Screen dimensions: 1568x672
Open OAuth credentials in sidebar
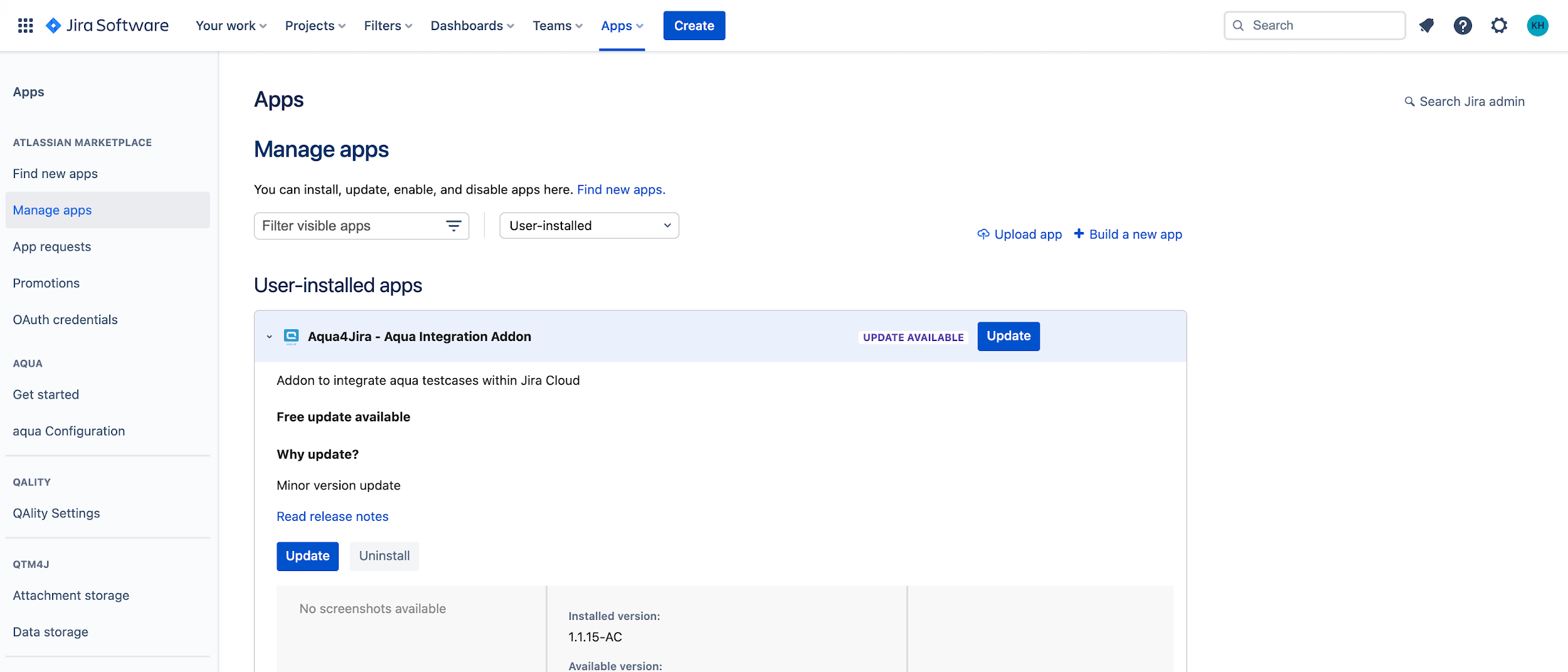(65, 320)
